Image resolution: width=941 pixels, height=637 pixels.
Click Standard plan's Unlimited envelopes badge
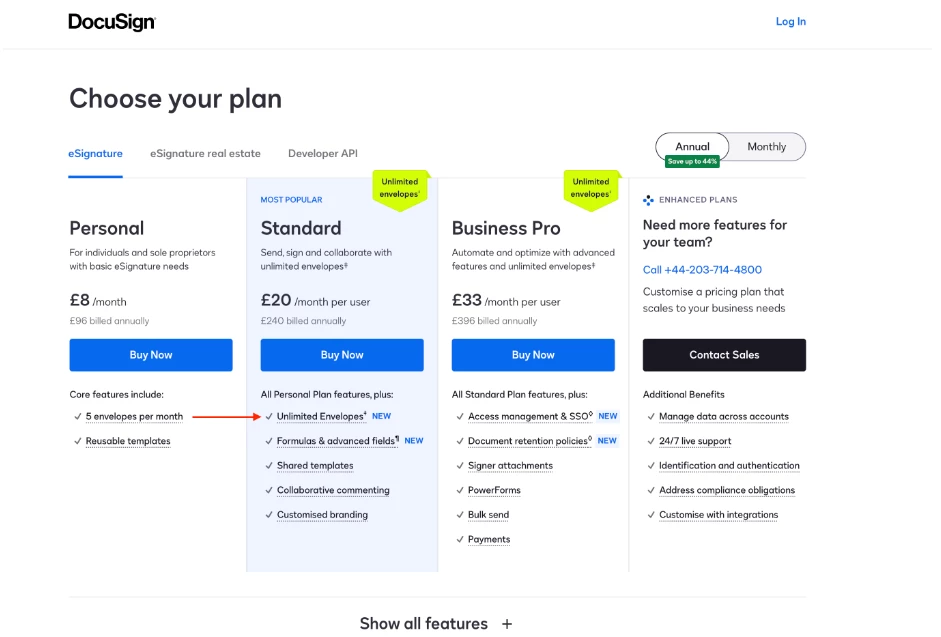(400, 190)
